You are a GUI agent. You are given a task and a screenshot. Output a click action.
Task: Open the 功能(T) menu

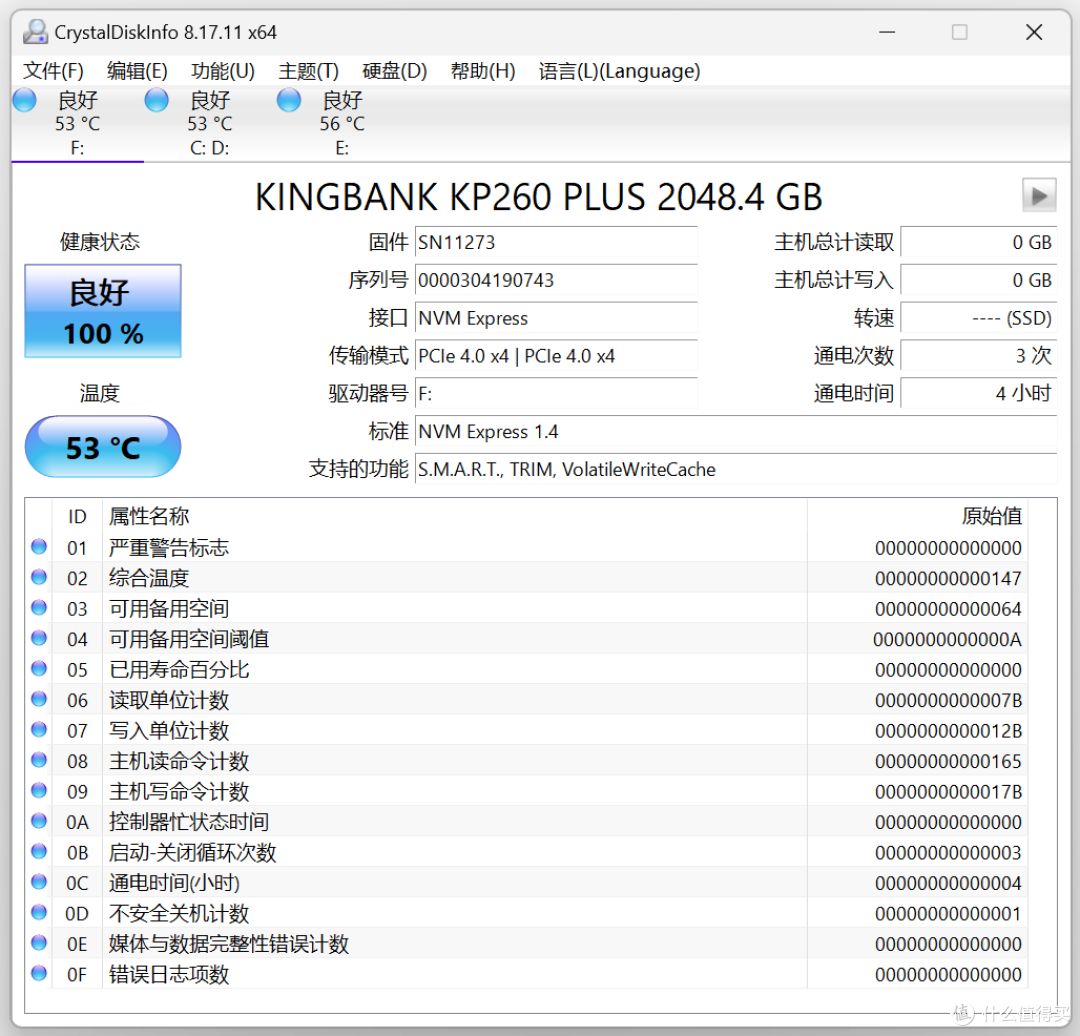pyautogui.click(x=222, y=71)
